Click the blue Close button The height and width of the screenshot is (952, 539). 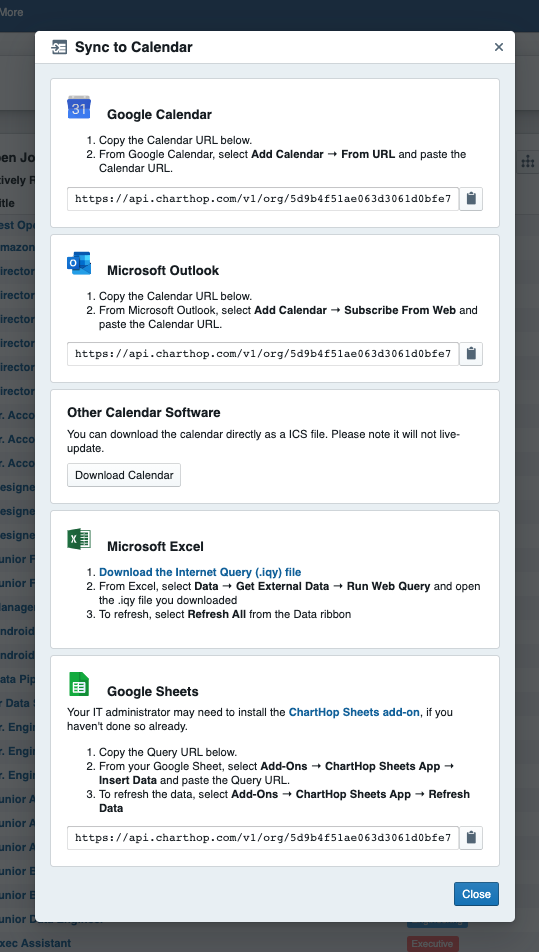pyautogui.click(x=476, y=894)
